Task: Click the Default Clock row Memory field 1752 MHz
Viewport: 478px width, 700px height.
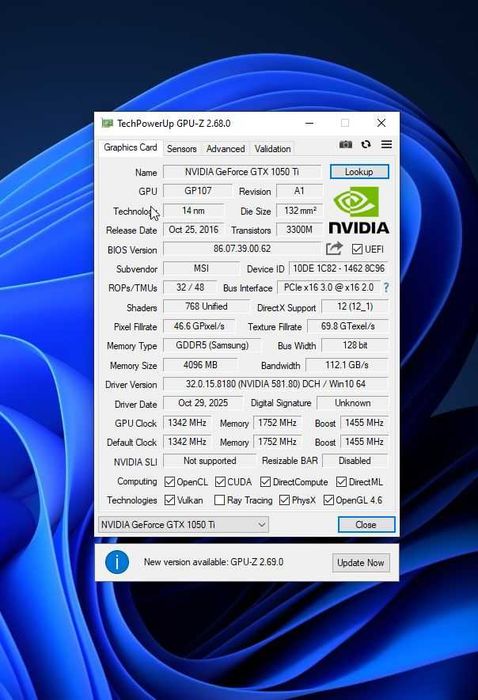Action: coord(277,442)
